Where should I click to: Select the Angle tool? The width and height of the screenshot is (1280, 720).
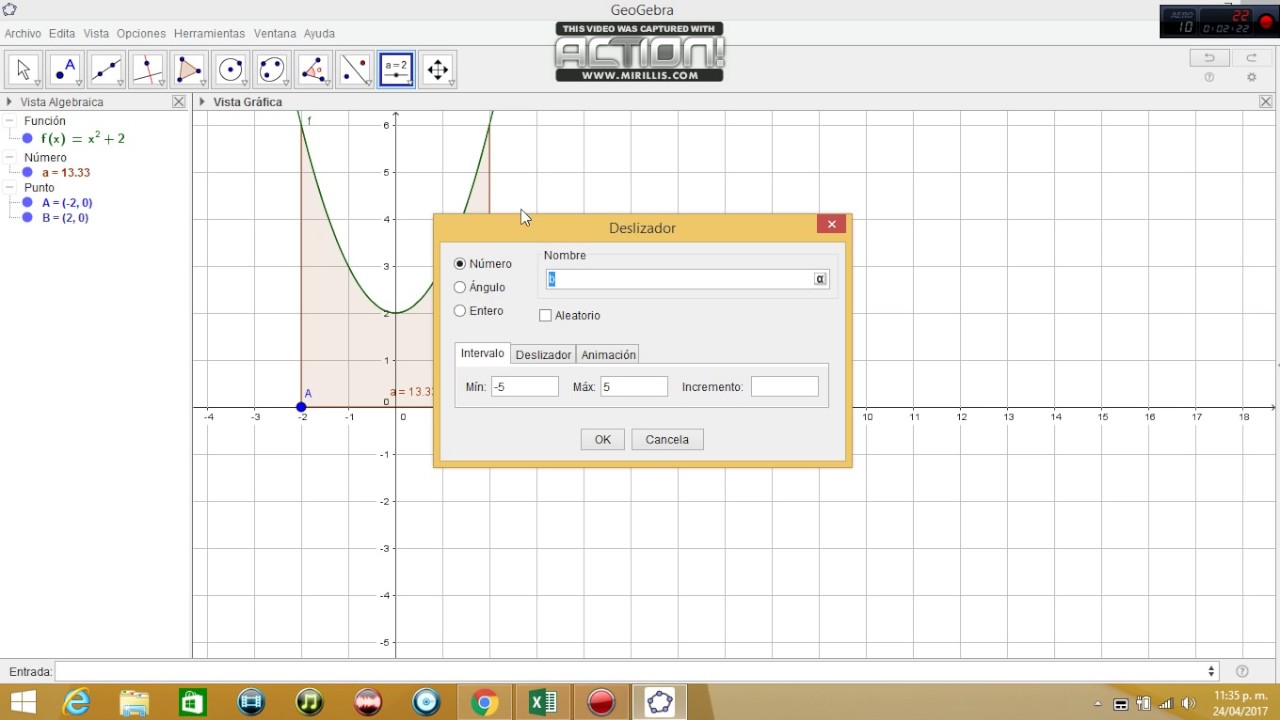click(x=313, y=69)
